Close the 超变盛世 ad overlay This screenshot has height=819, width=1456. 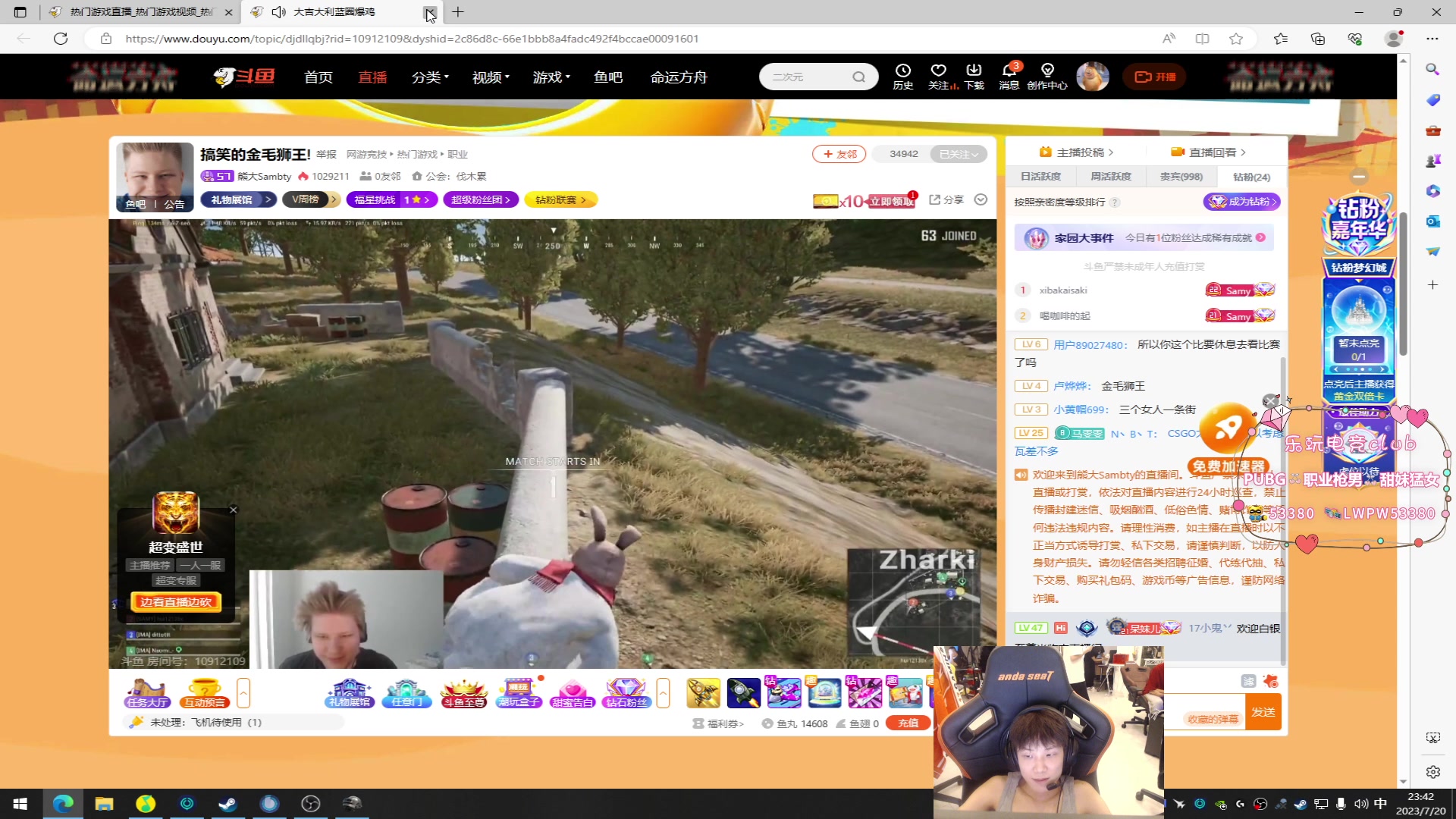pos(234,510)
